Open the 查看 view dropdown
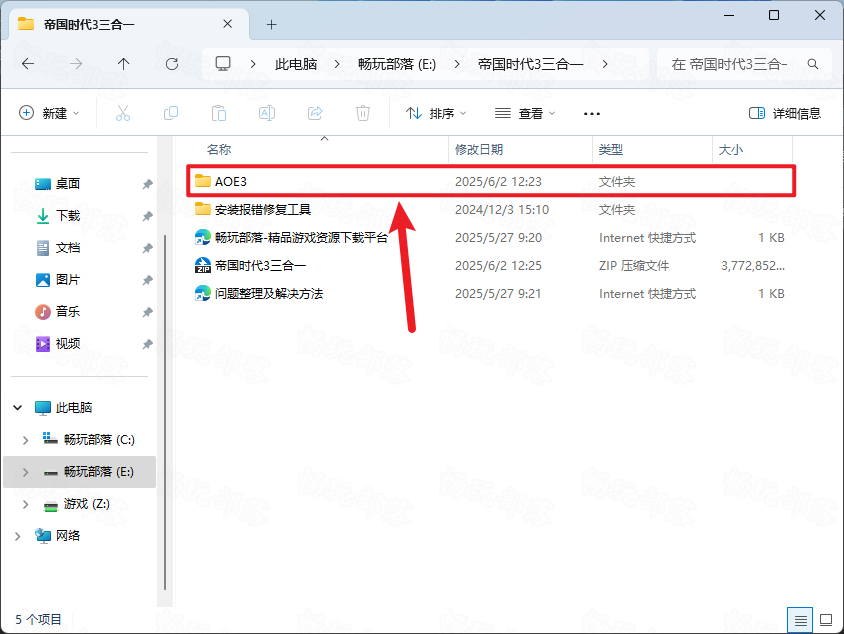 525,113
